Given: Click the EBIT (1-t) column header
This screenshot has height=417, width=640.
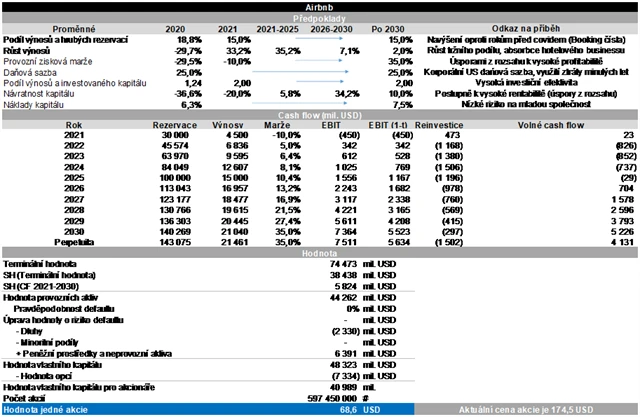Looking at the screenshot, I should pyautogui.click(x=387, y=125).
